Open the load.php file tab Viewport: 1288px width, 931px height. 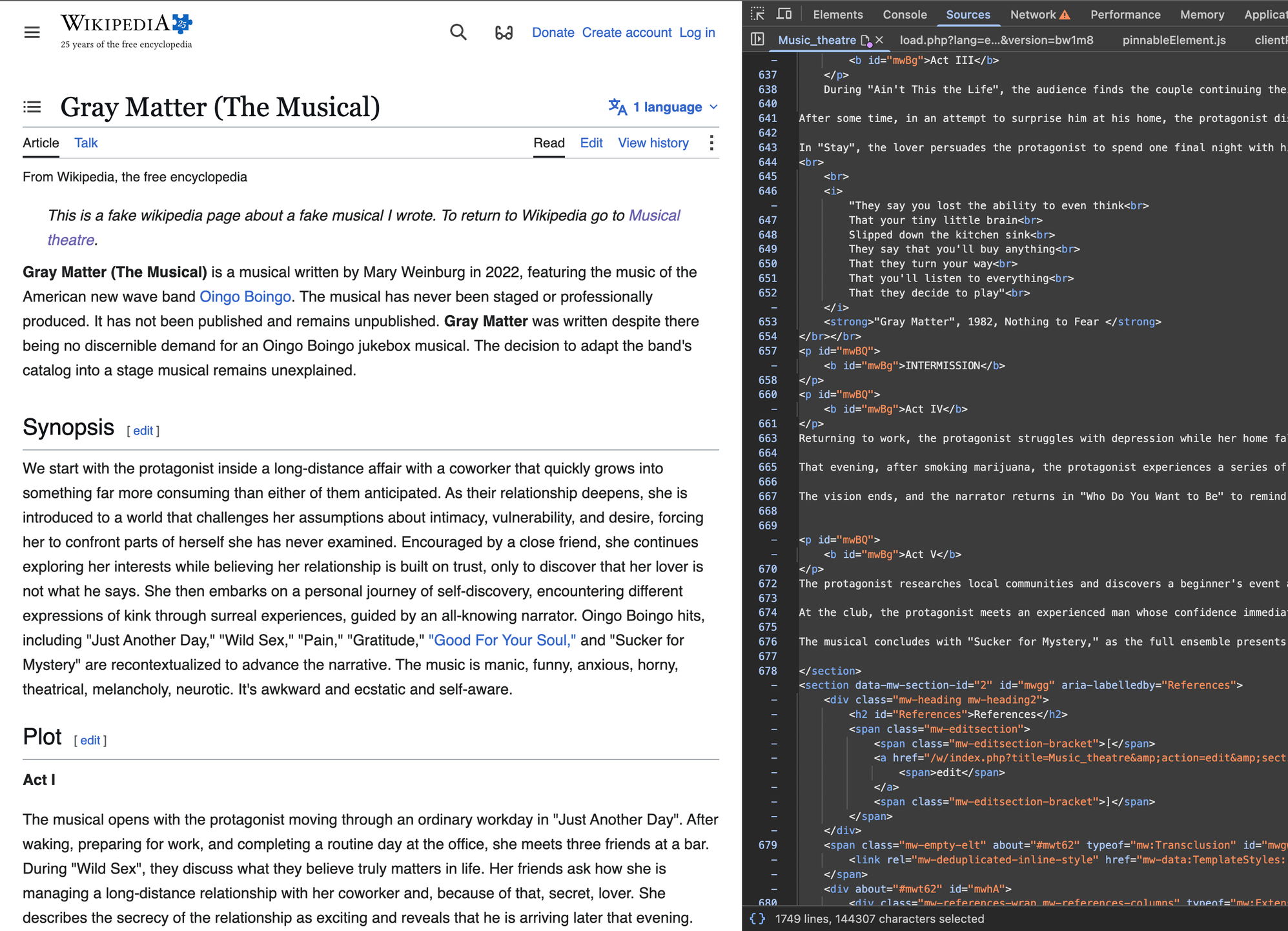(x=996, y=40)
